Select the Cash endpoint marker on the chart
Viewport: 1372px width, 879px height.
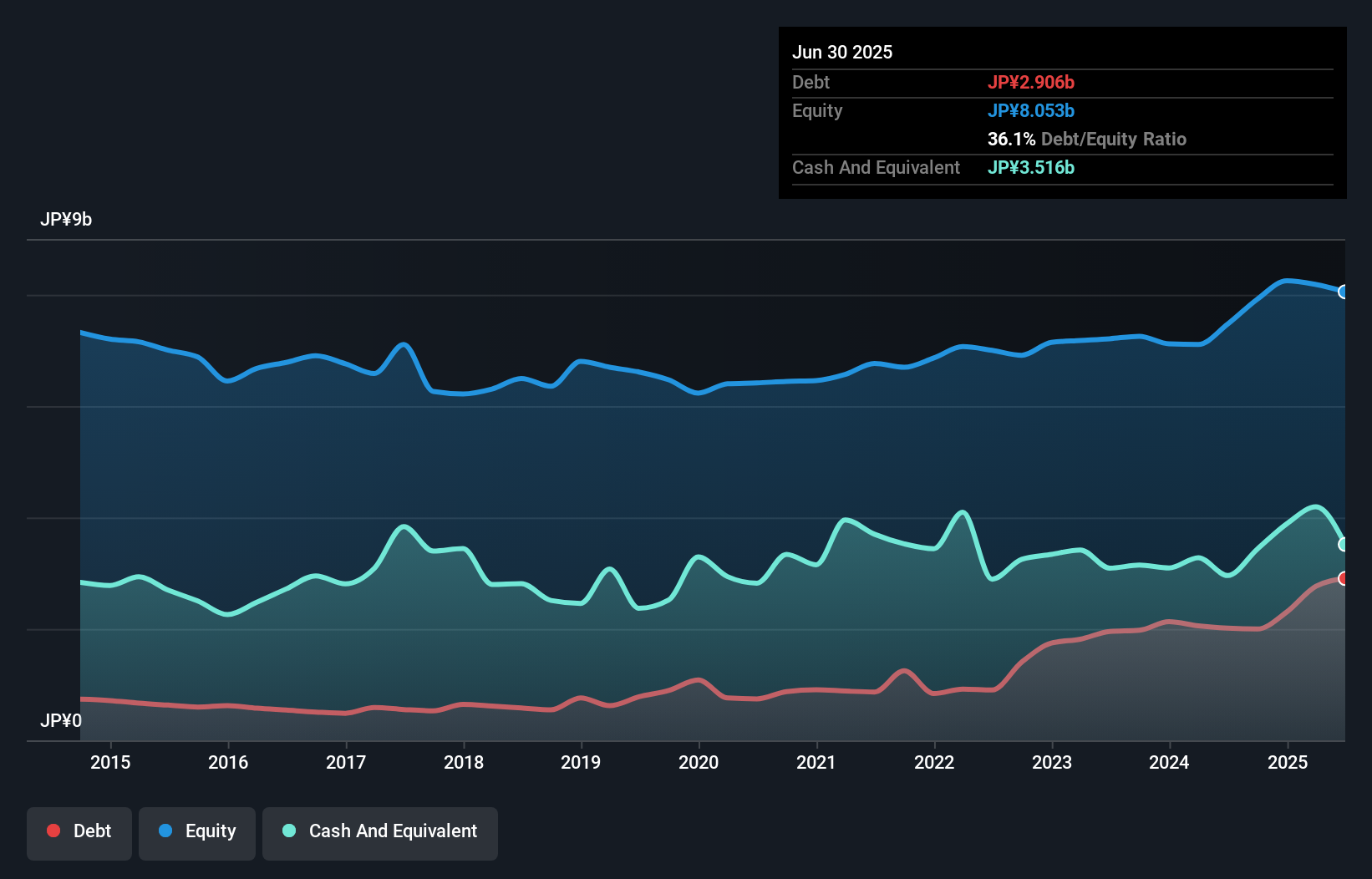tap(1344, 545)
